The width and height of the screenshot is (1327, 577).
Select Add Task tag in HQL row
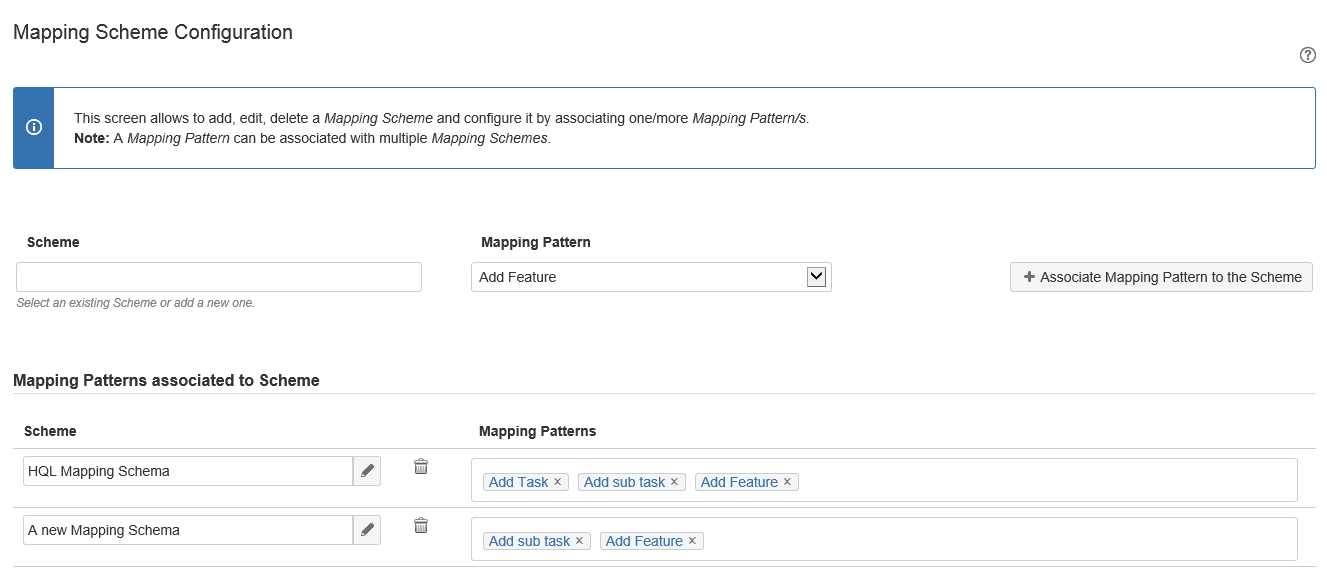pyautogui.click(x=518, y=482)
